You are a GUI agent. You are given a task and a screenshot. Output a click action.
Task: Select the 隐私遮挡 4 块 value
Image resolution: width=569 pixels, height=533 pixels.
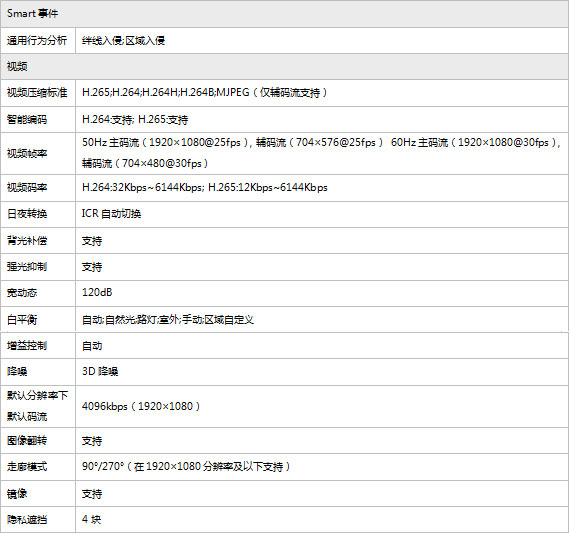pos(91,520)
